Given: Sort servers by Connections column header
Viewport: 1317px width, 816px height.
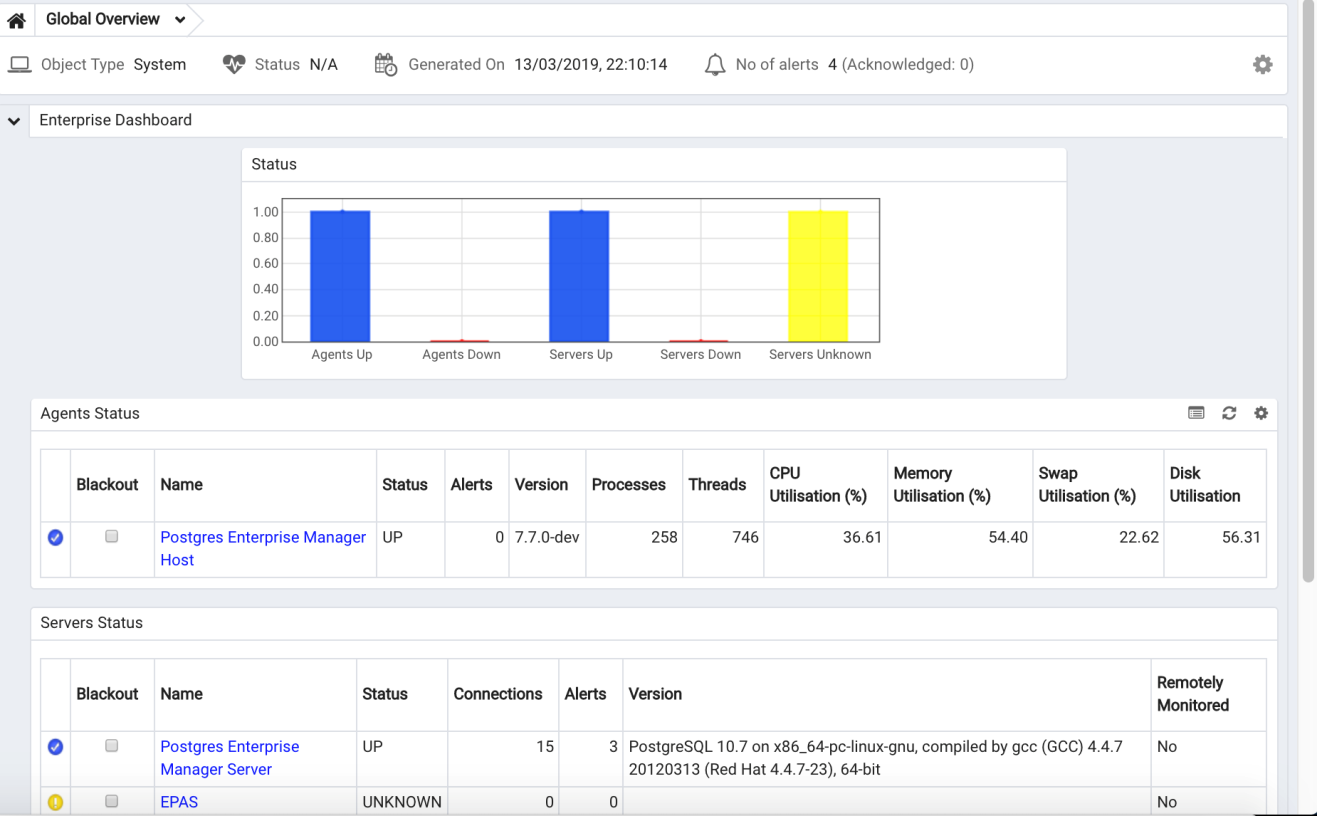Looking at the screenshot, I should [x=498, y=694].
